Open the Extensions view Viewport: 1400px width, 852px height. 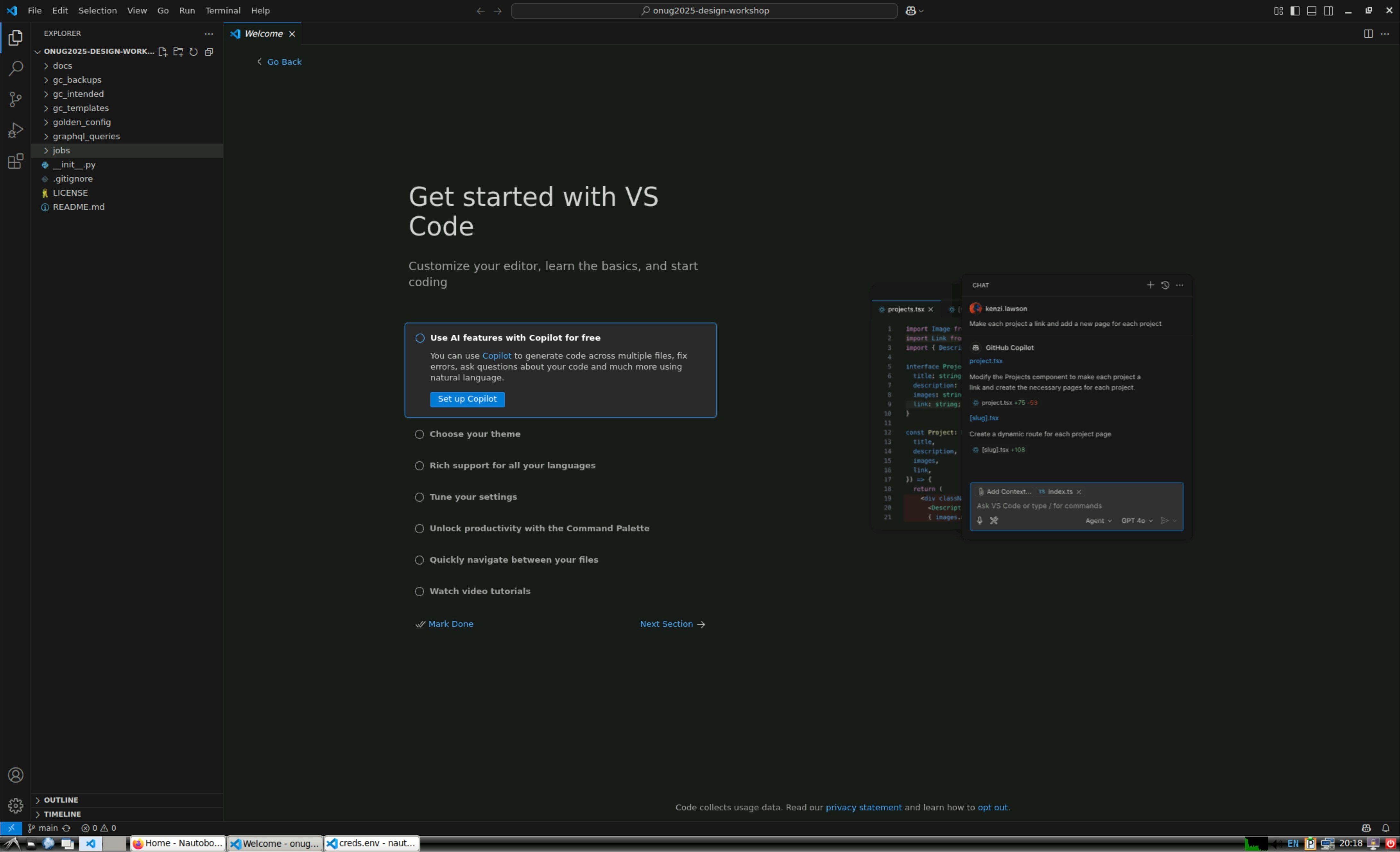(16, 162)
